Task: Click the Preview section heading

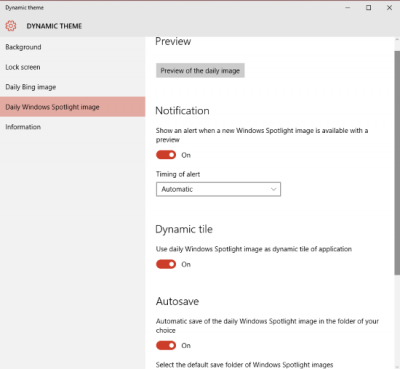Action: tap(173, 41)
